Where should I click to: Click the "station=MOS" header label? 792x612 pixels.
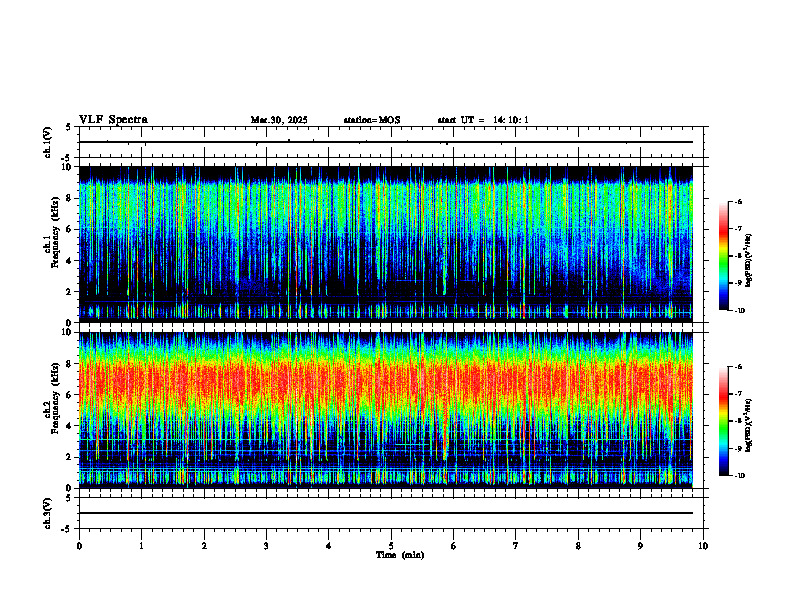pos(372,120)
